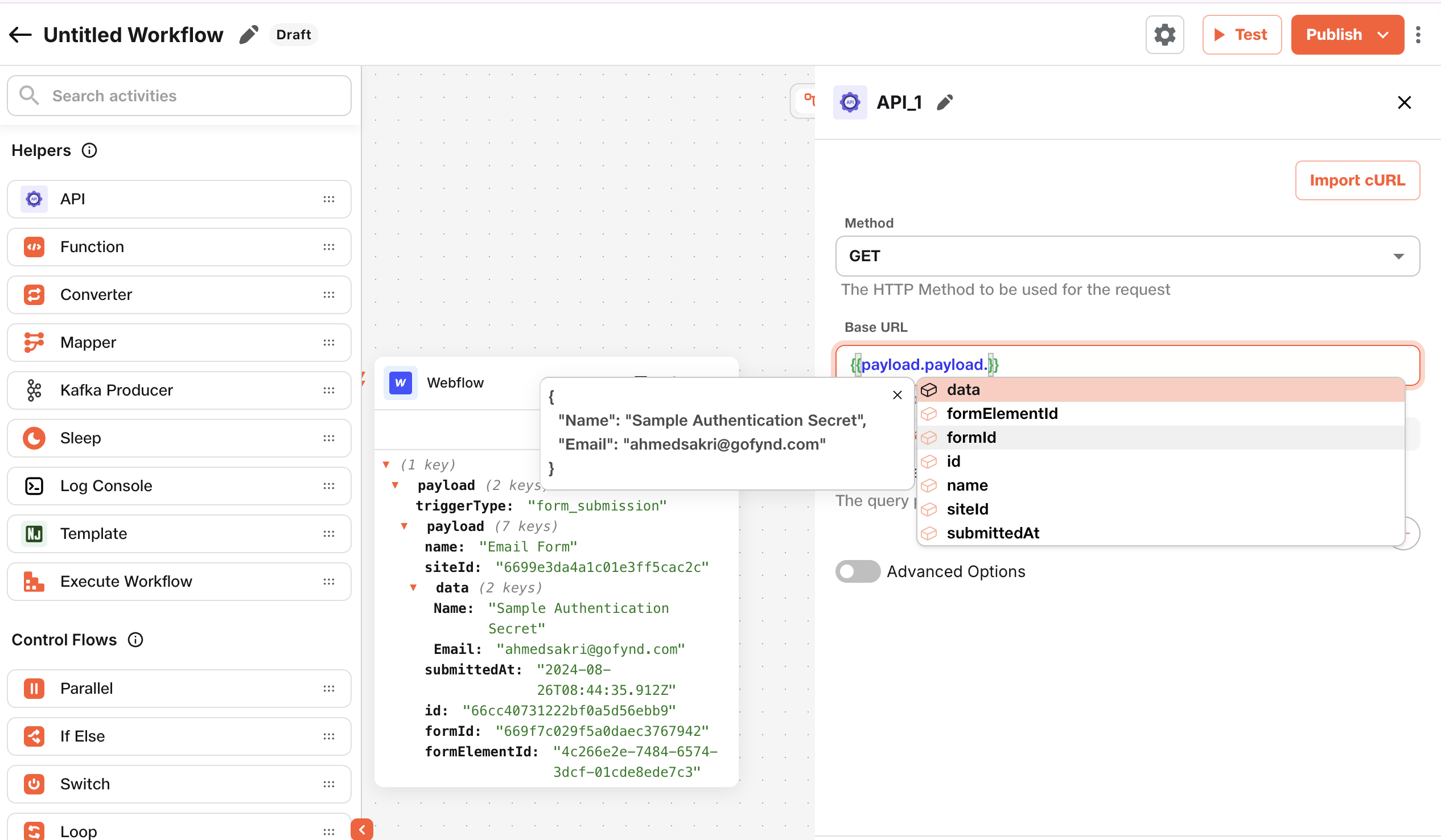Screen dimensions: 1441x840
Task: Run the workflow with the Test button
Action: coord(1241,35)
